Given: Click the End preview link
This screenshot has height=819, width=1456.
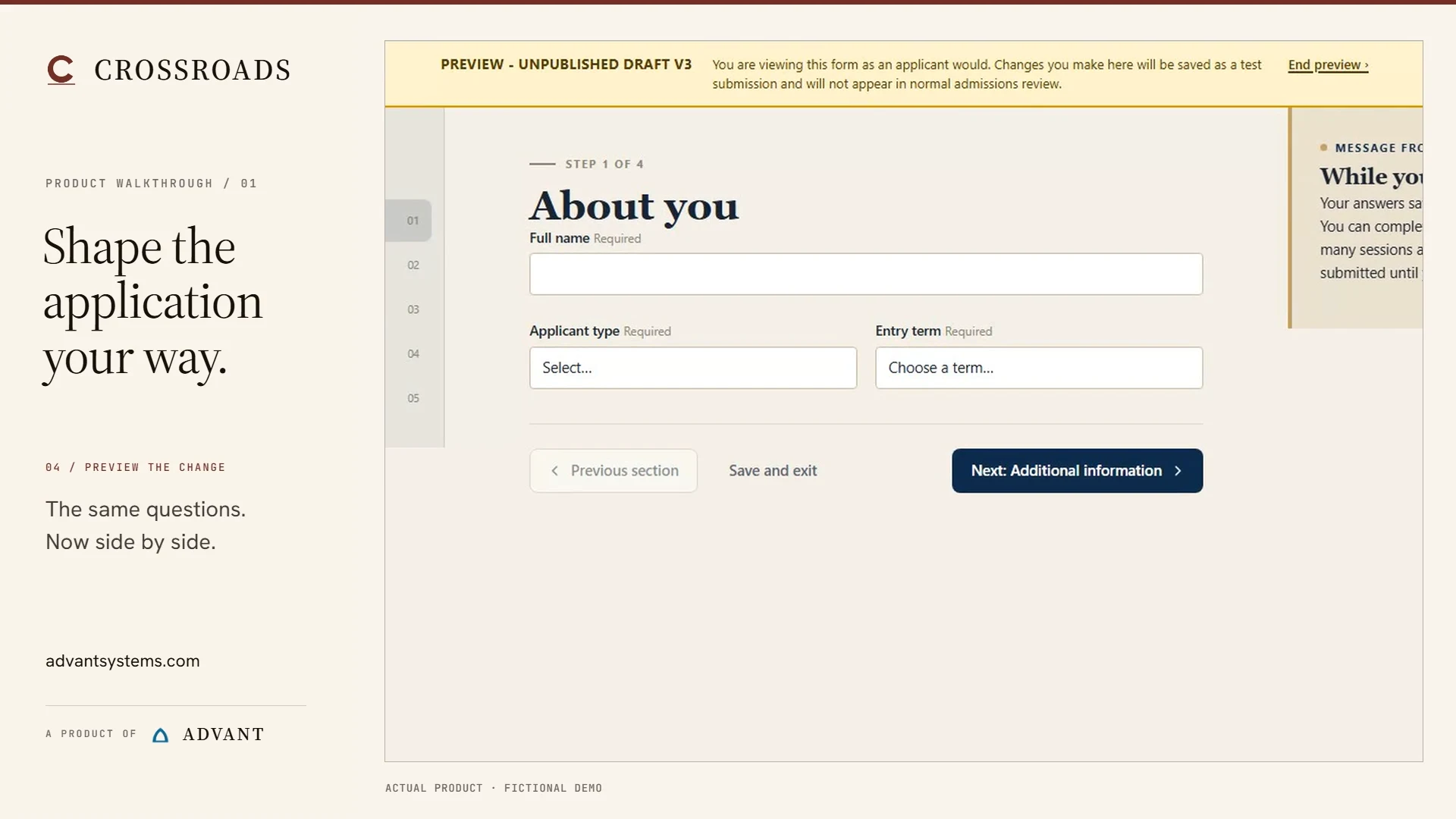Looking at the screenshot, I should 1328,65.
